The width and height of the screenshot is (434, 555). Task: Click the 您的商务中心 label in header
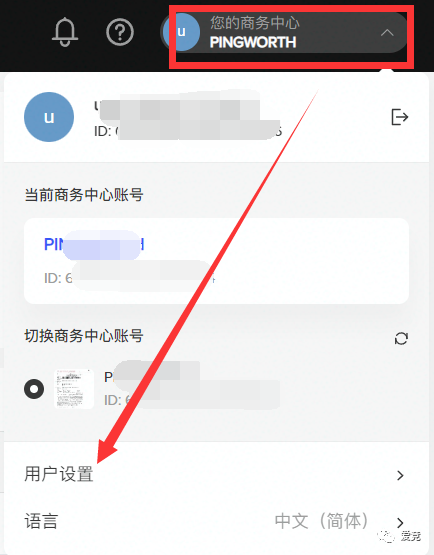(255, 23)
